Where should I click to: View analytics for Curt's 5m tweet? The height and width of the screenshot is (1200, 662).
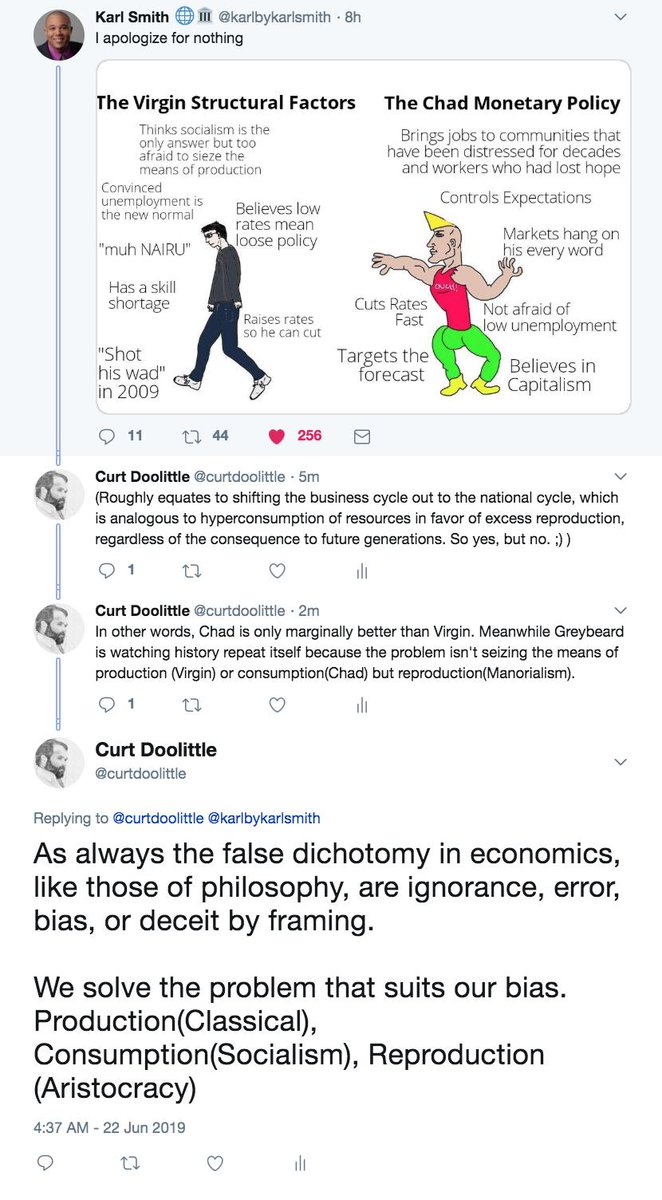pos(362,571)
